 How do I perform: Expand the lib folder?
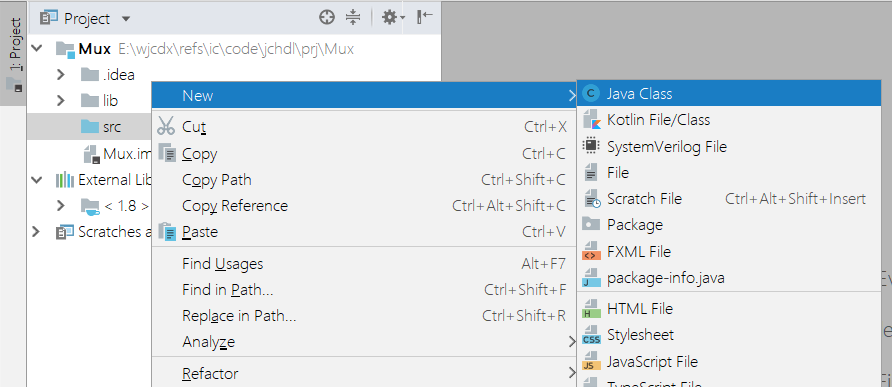[61, 101]
